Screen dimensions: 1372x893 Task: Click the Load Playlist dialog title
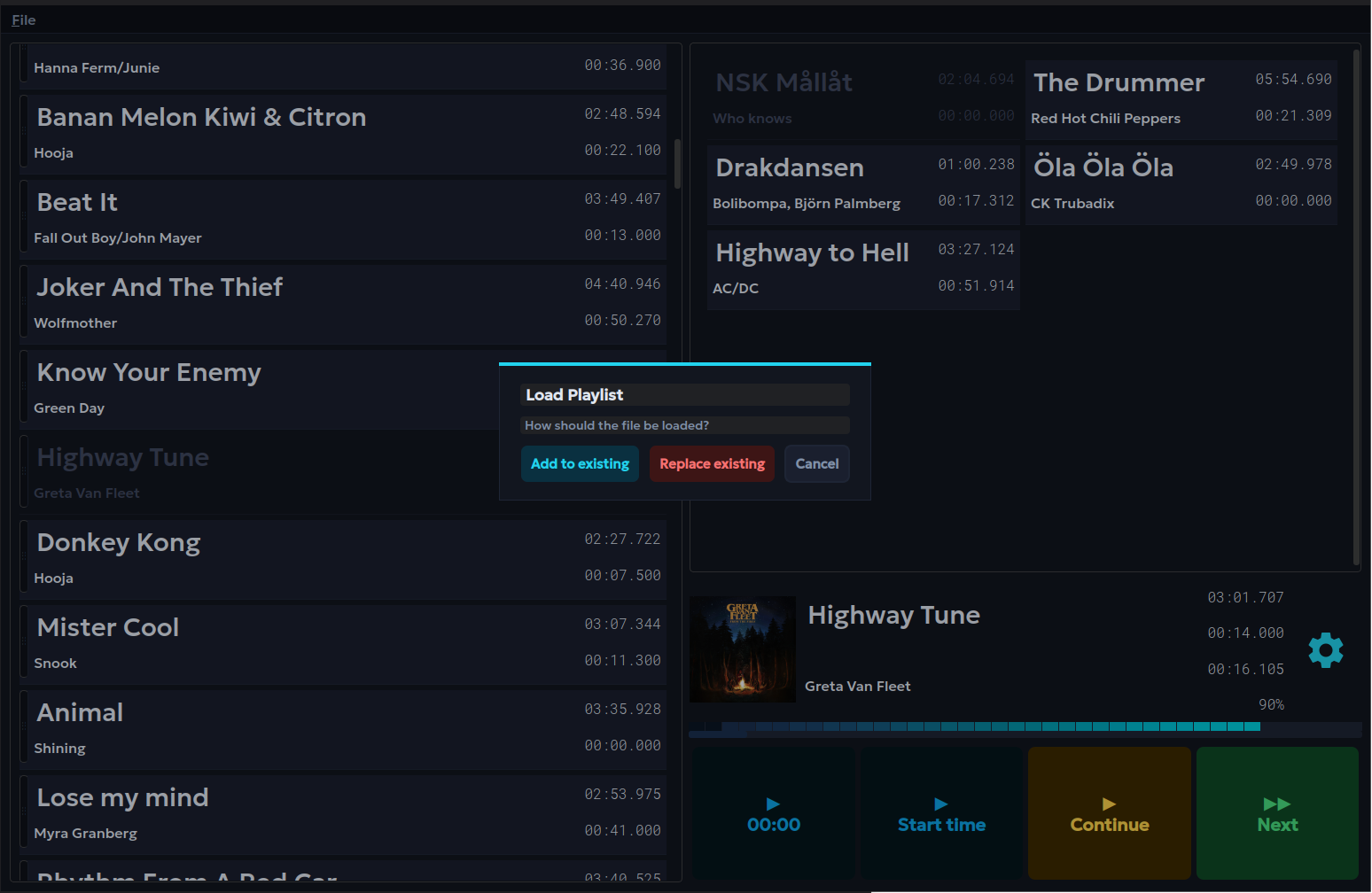(574, 394)
